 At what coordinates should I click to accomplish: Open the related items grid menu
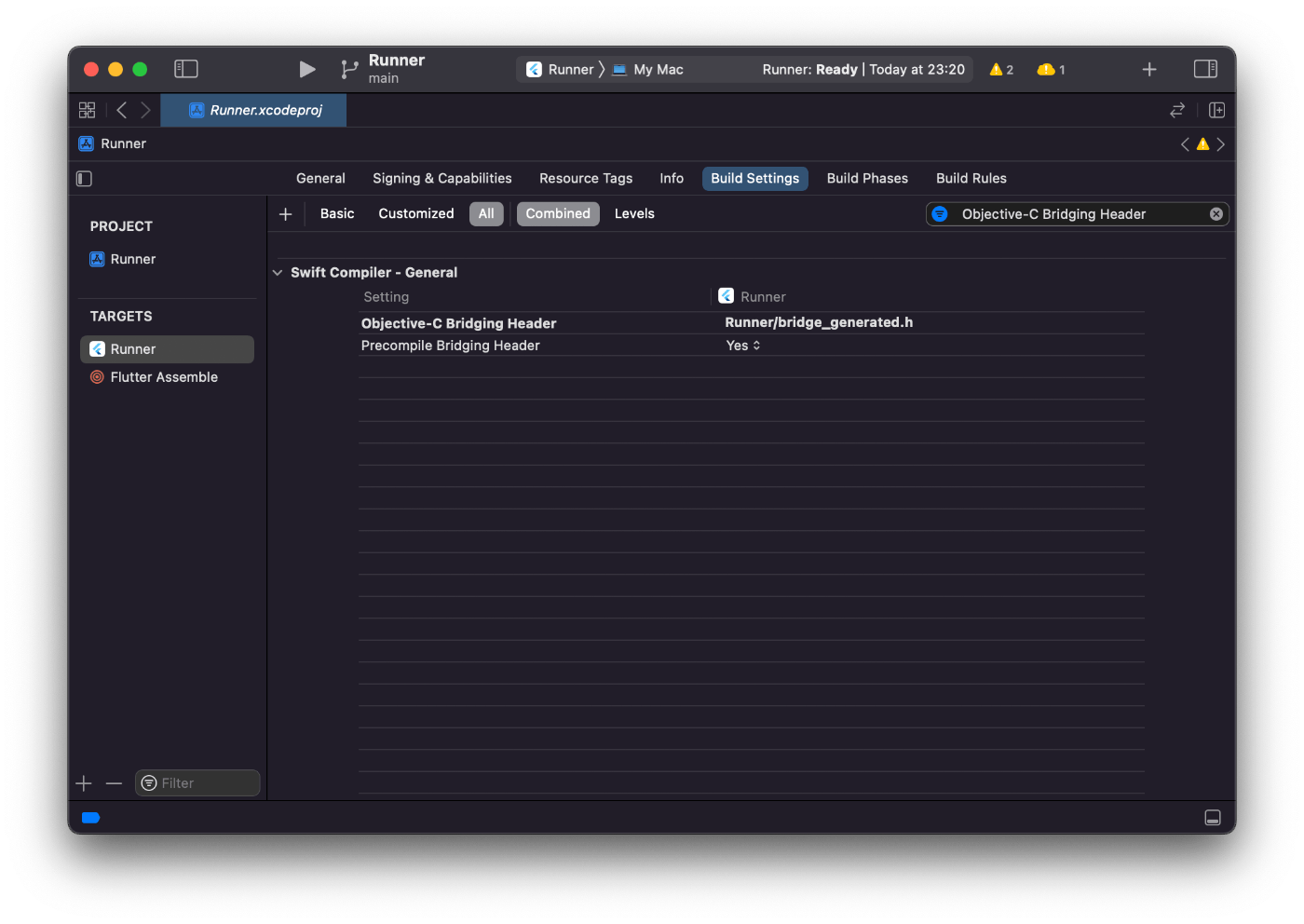point(88,110)
